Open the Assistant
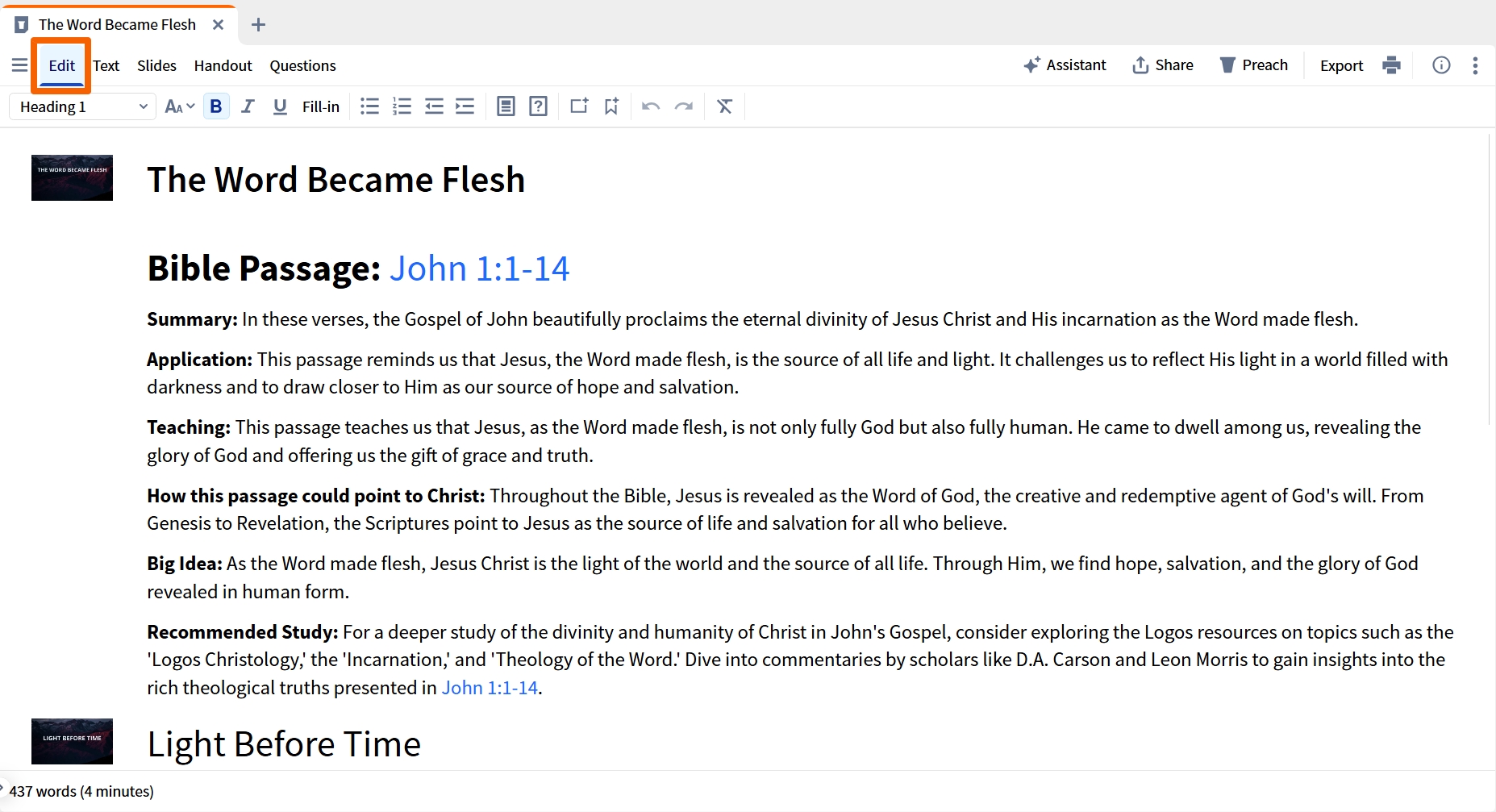The height and width of the screenshot is (812, 1496). [x=1065, y=65]
